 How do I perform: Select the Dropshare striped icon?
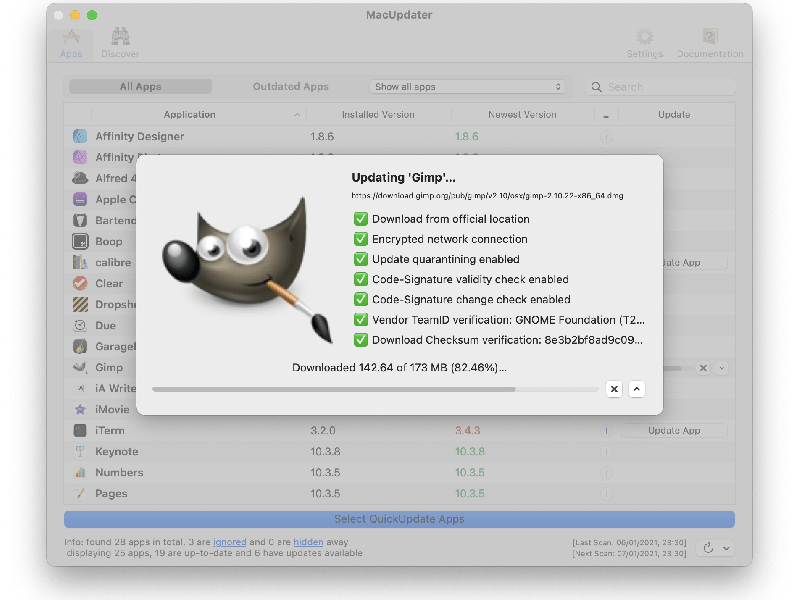pos(80,304)
